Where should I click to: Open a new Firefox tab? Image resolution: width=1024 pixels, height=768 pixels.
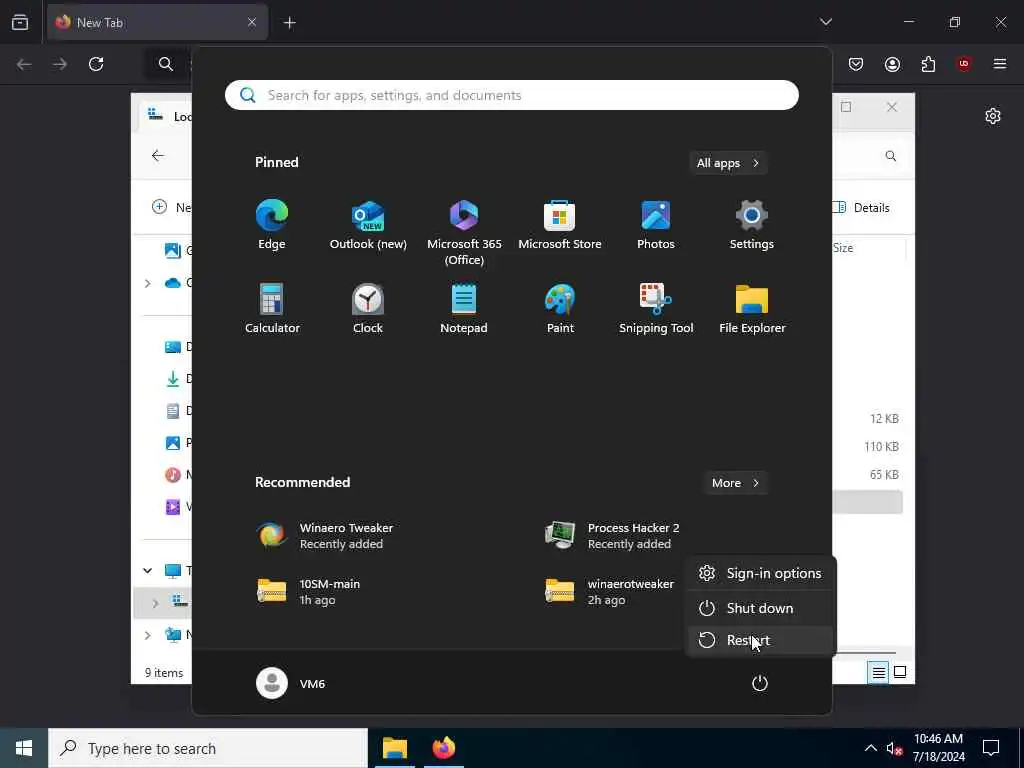[289, 23]
